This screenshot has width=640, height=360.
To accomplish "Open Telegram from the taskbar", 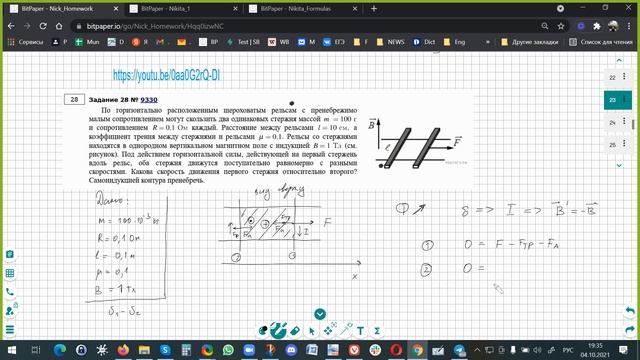I will [459, 350].
